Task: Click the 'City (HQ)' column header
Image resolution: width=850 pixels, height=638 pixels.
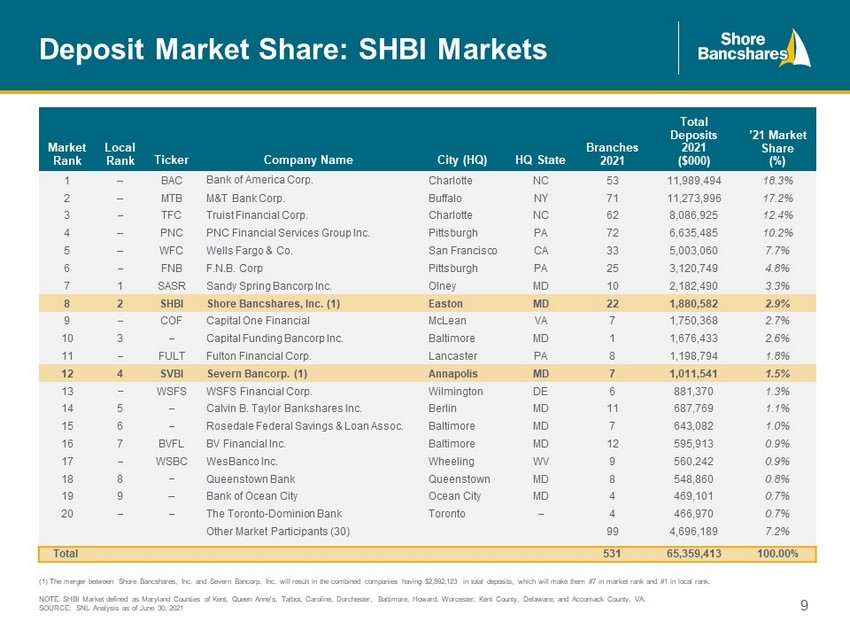Action: pos(462,160)
